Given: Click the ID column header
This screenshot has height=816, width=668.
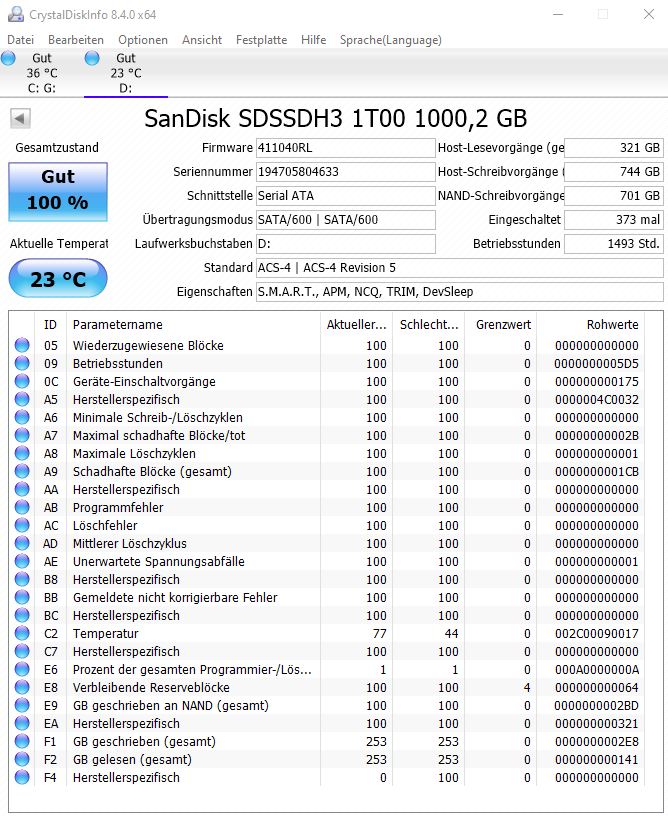Looking at the screenshot, I should 50,325.
